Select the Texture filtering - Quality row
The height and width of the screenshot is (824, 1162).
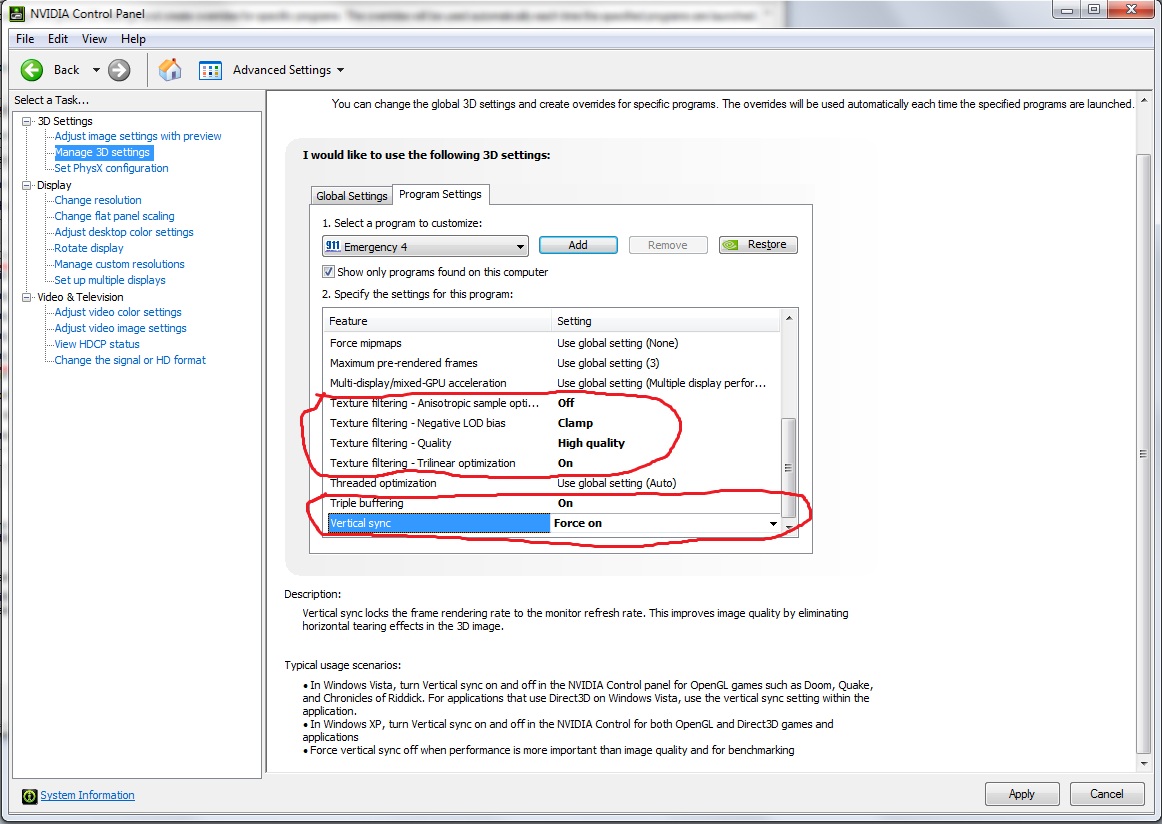[x=552, y=443]
